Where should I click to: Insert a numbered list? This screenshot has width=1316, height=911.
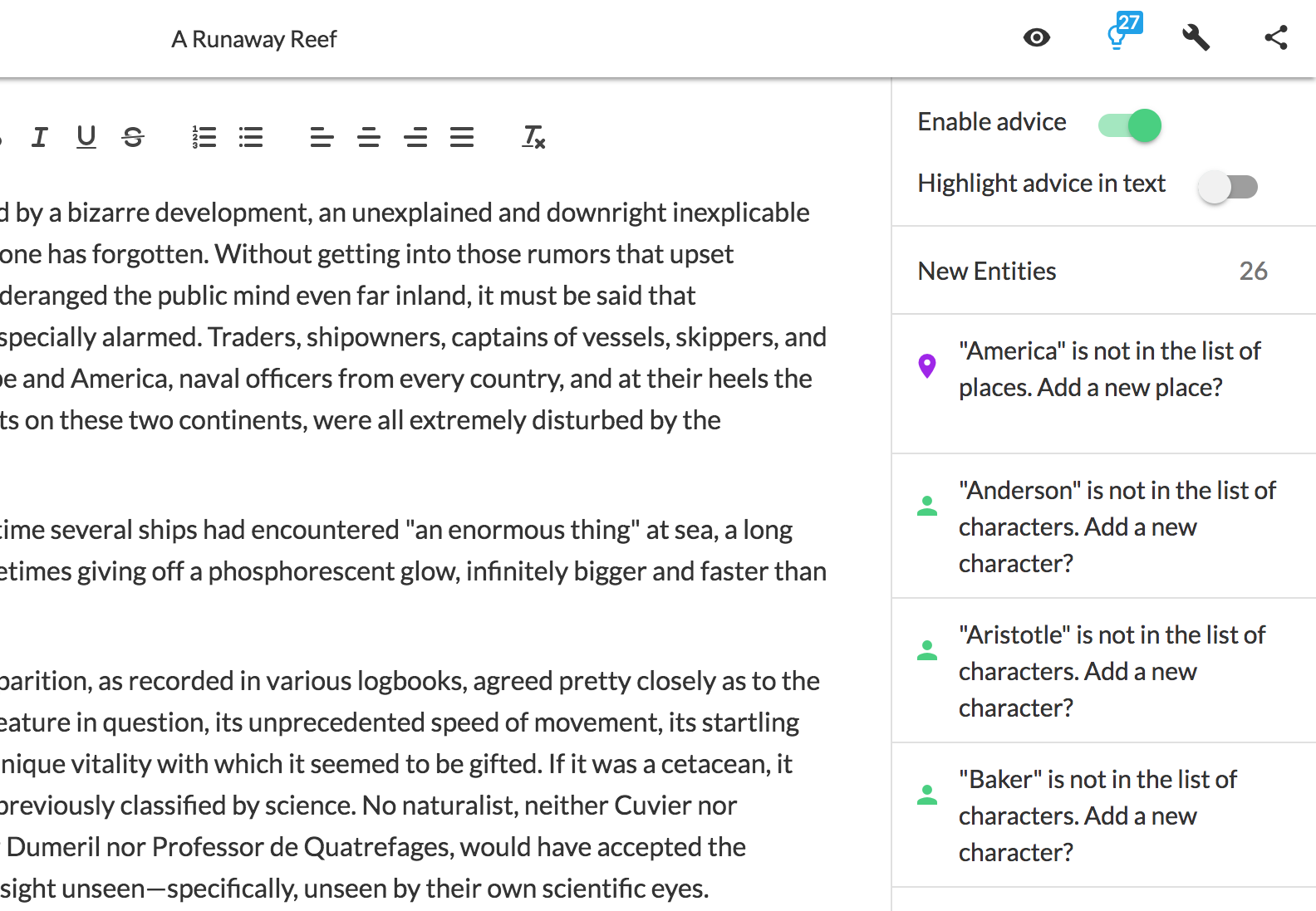point(204,136)
